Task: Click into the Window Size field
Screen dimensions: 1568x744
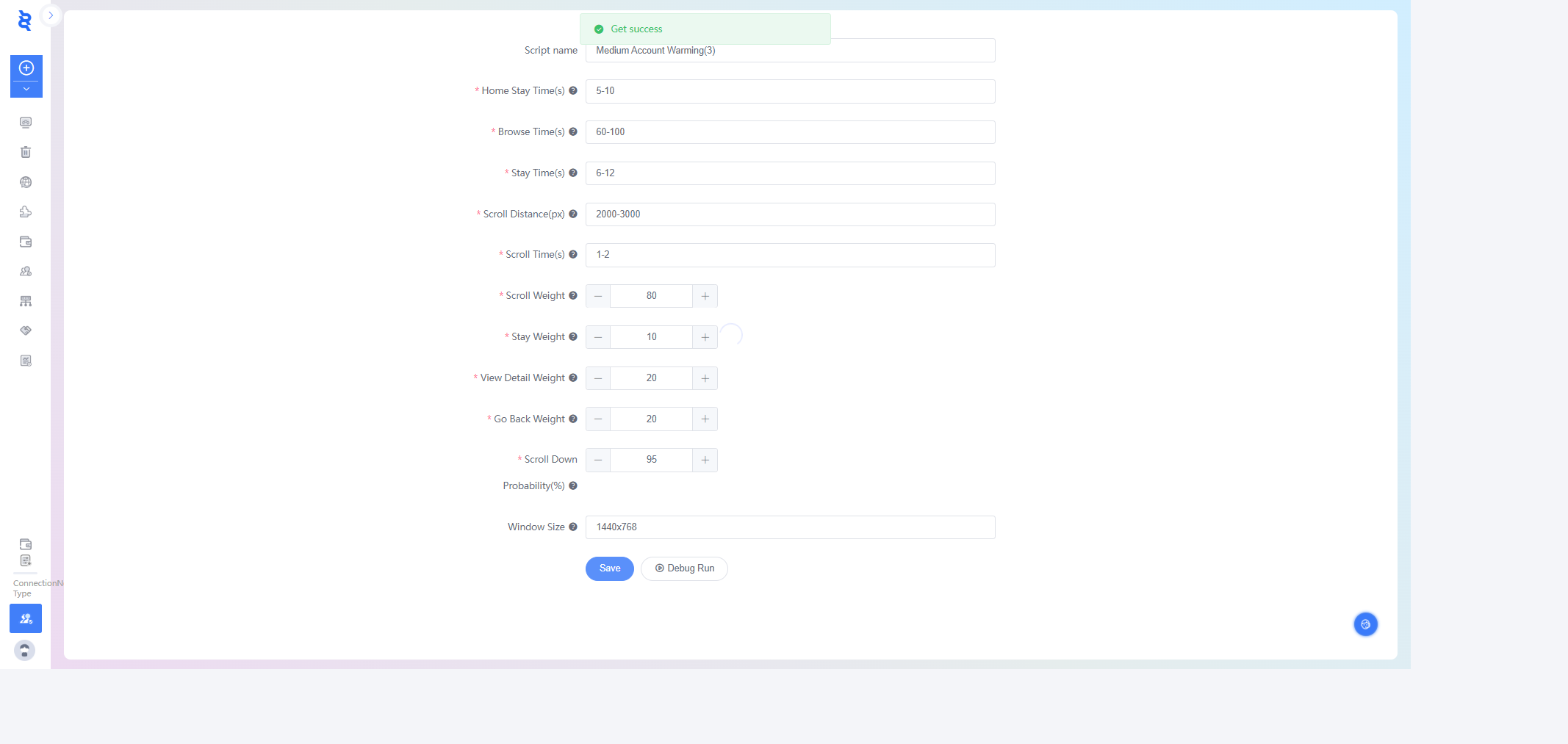Action: pyautogui.click(x=790, y=527)
